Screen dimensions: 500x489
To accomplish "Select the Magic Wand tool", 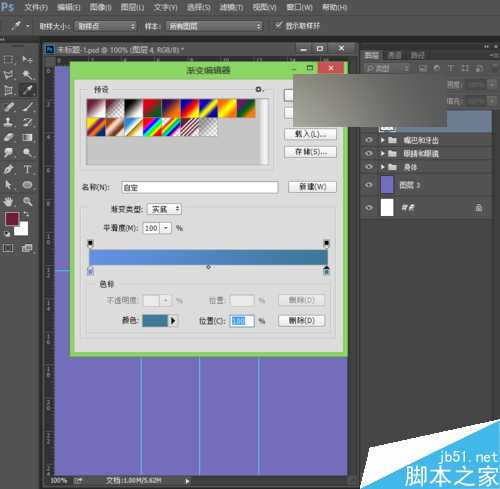I will (x=27, y=75).
